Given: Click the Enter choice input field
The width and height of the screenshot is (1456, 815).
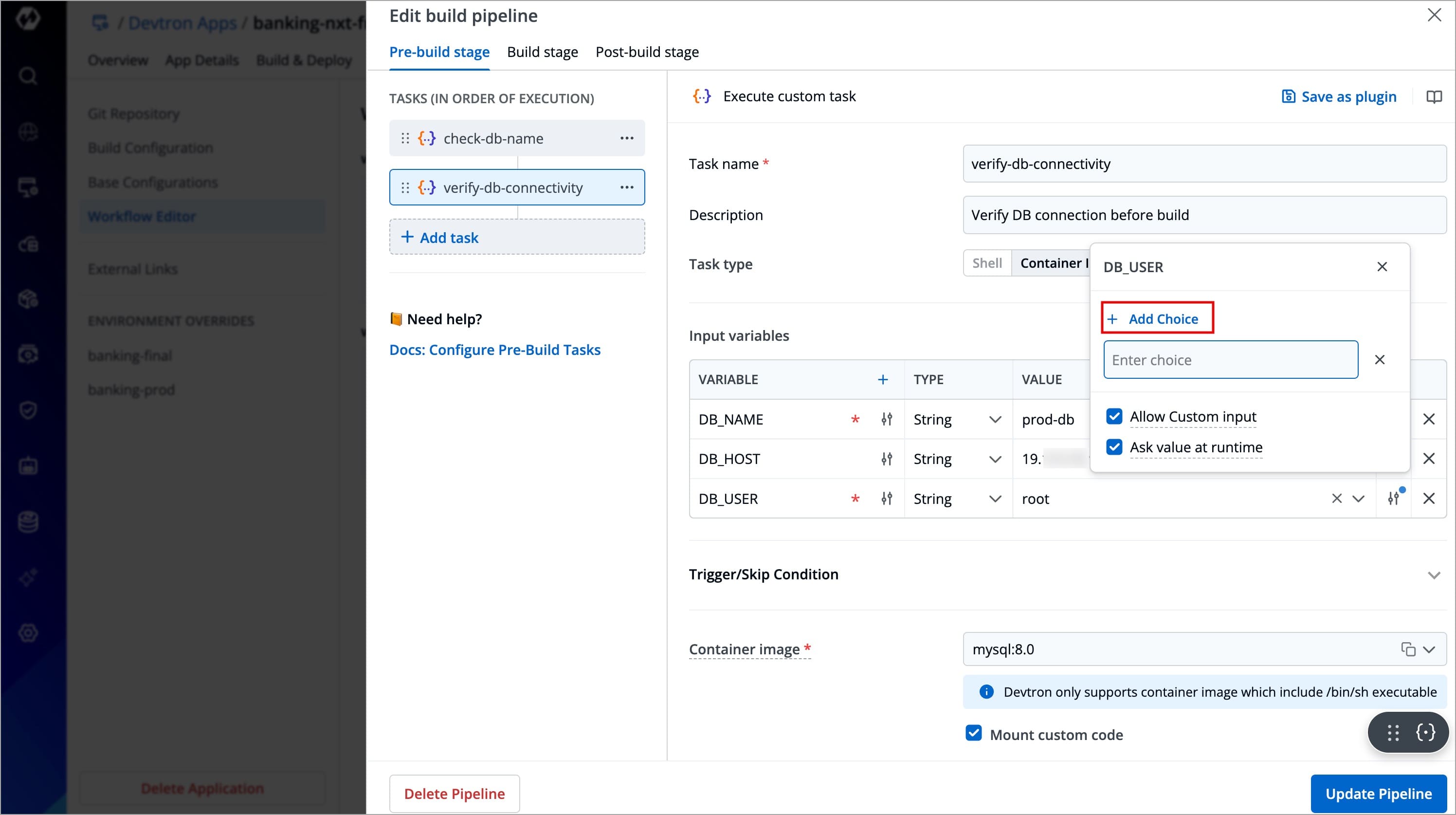Looking at the screenshot, I should 1230,360.
